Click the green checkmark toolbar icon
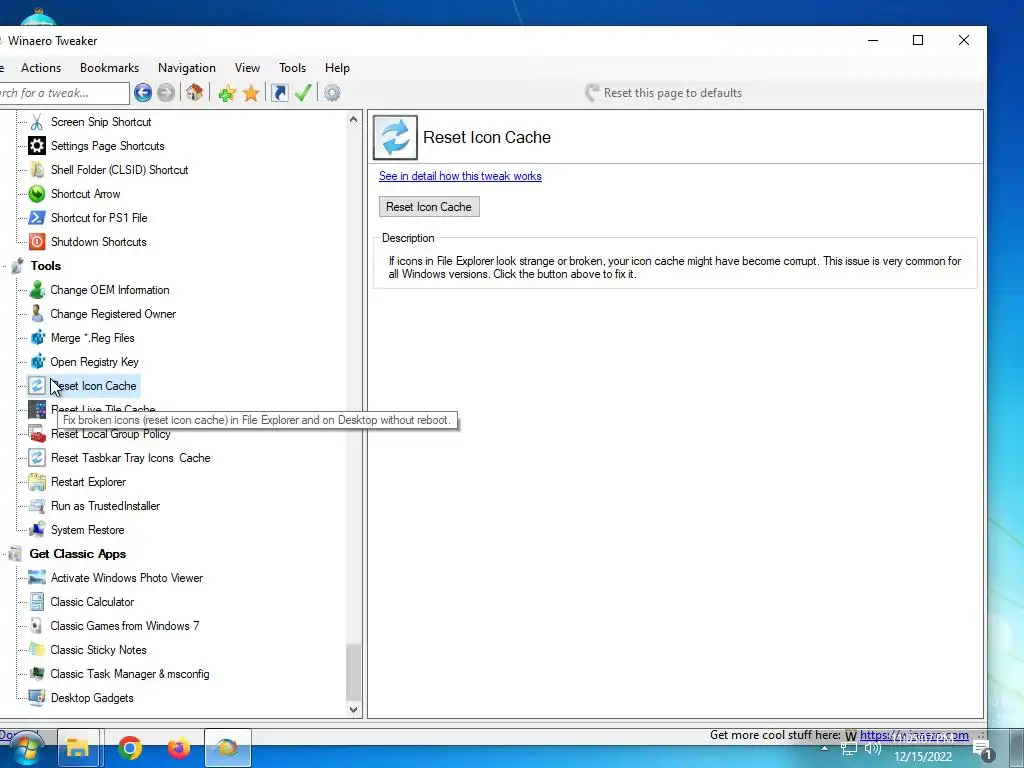This screenshot has height=768, width=1024. click(303, 93)
